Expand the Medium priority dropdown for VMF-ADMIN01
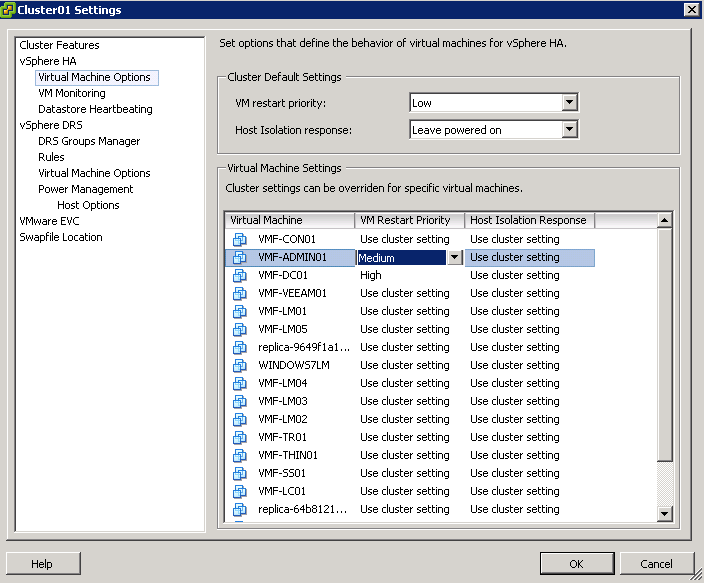The image size is (704, 583). tap(455, 257)
